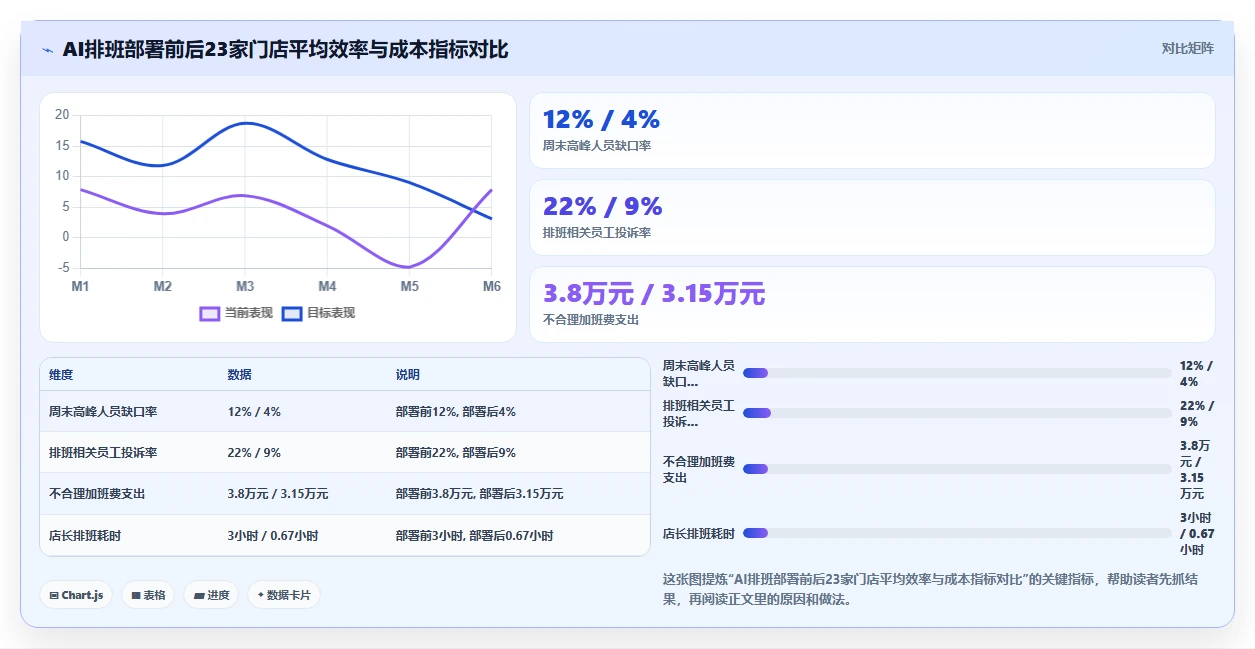1255x649 pixels.
Task: Click the 12% / 4% stat card value
Action: pyautogui.click(x=601, y=120)
